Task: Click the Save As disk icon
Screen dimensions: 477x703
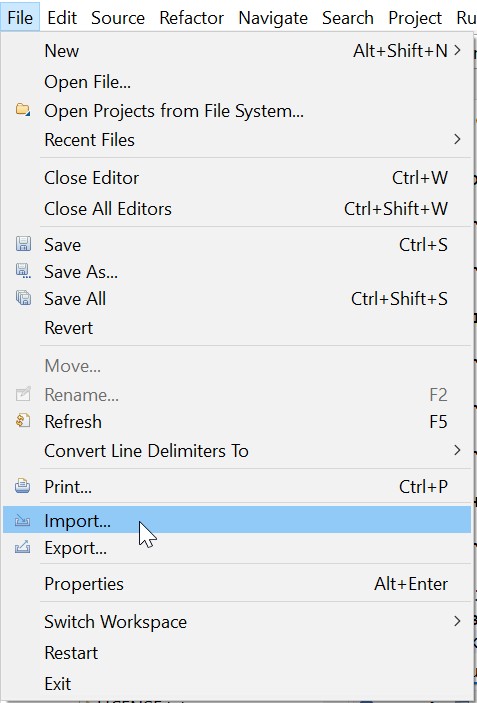Action: click(23, 271)
